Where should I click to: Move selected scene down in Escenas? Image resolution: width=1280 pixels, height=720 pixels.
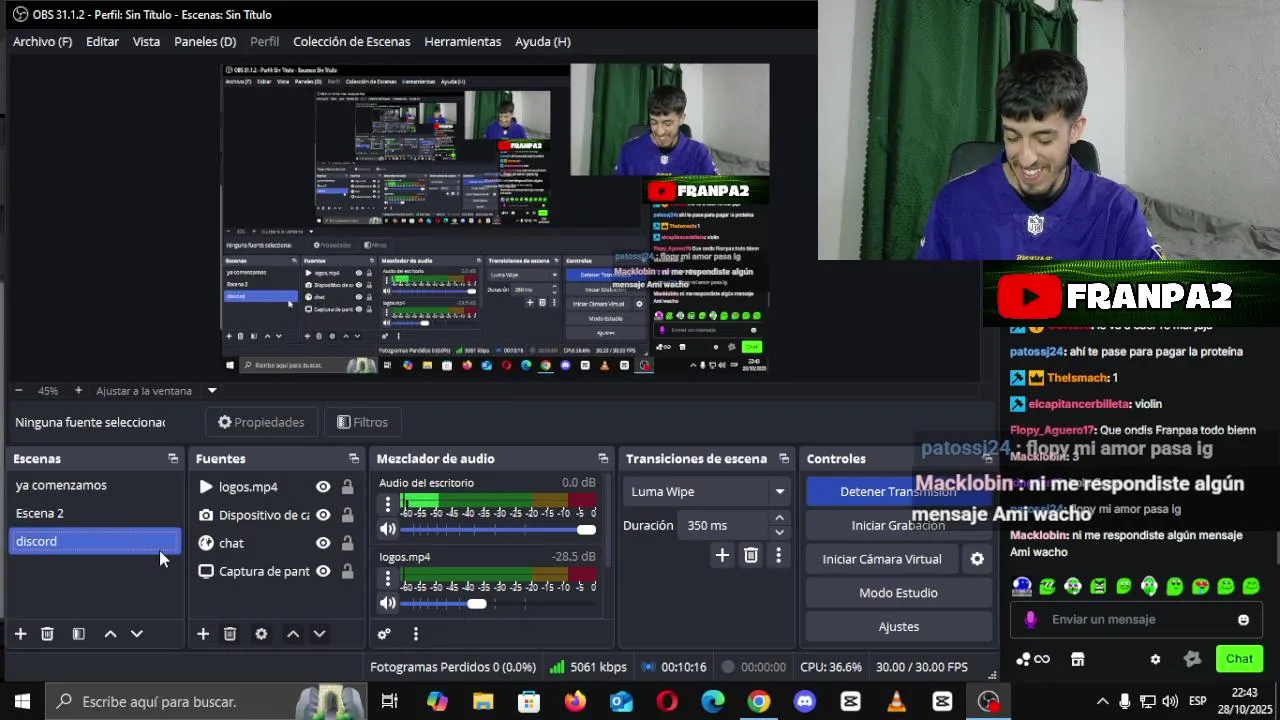point(137,634)
